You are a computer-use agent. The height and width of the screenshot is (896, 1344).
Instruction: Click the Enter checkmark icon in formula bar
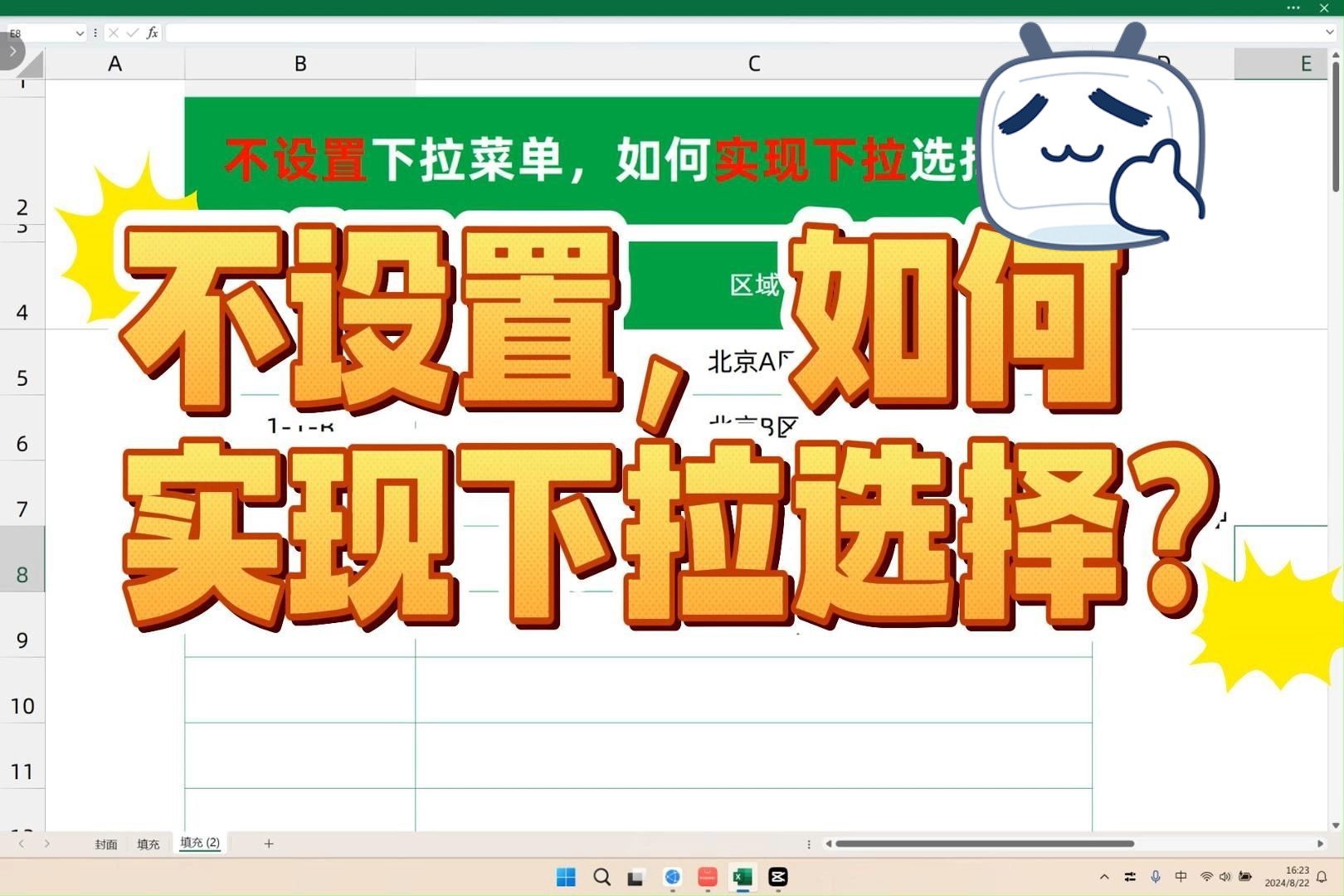tap(132, 33)
